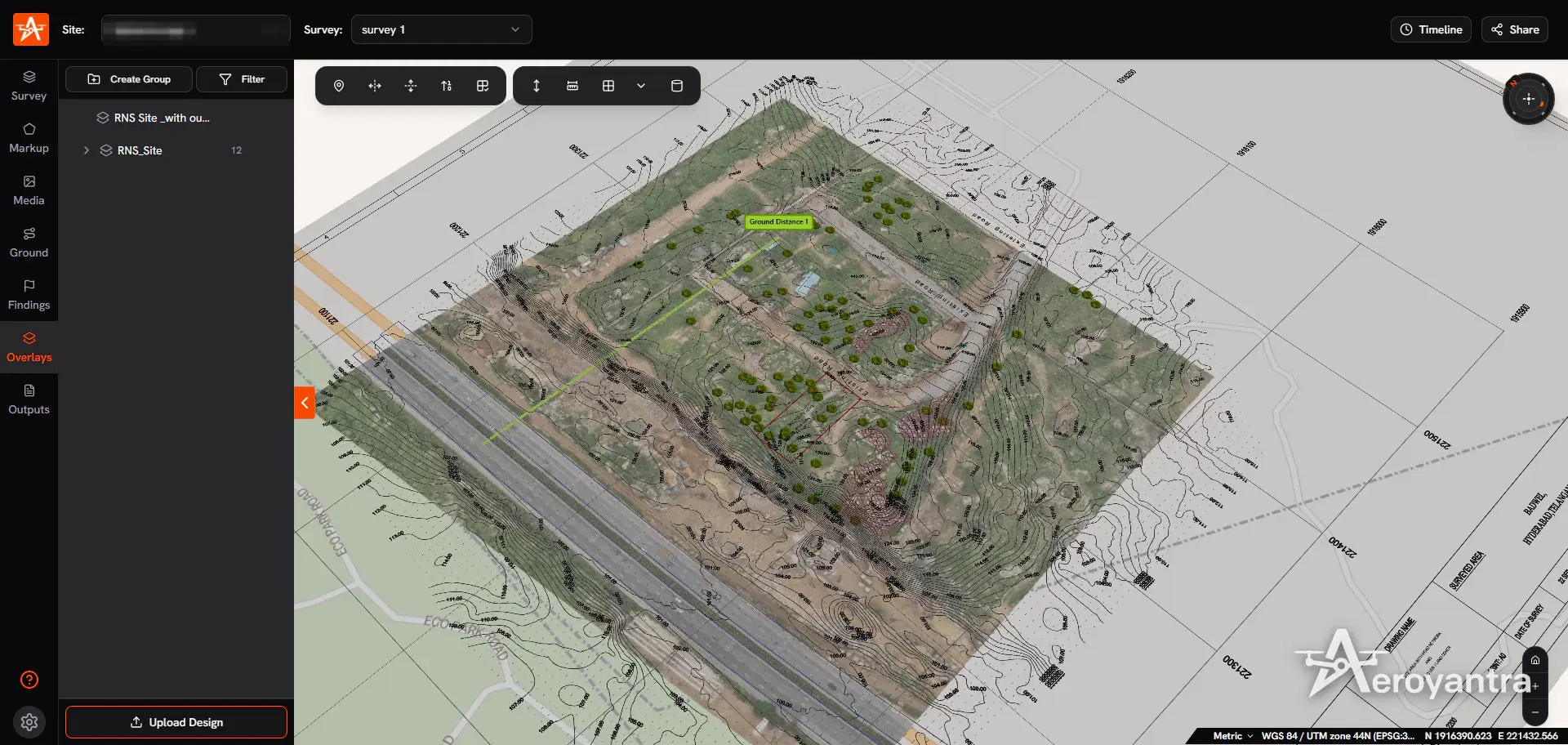Image resolution: width=1568 pixels, height=745 pixels.
Task: Select the horizontal move/align tool
Action: click(375, 86)
